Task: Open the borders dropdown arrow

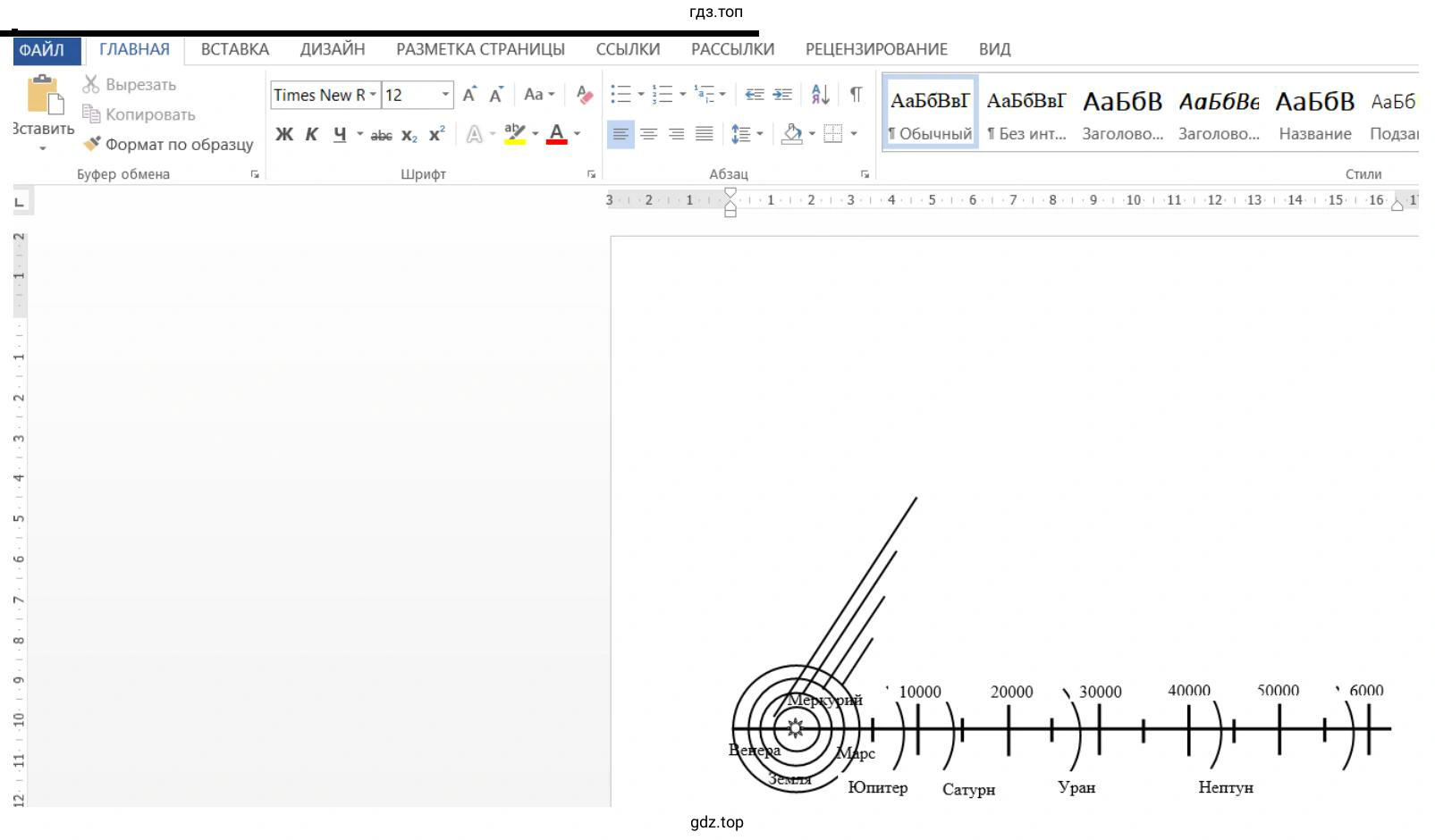Action: (x=854, y=134)
